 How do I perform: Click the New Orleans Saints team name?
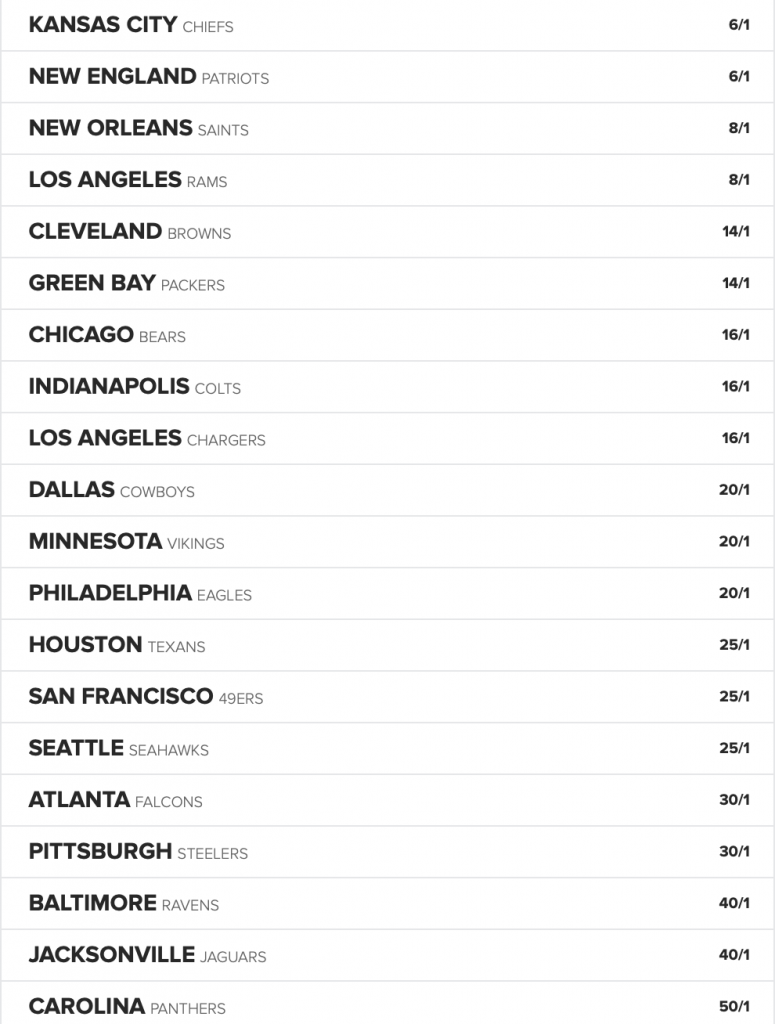pyautogui.click(x=138, y=128)
